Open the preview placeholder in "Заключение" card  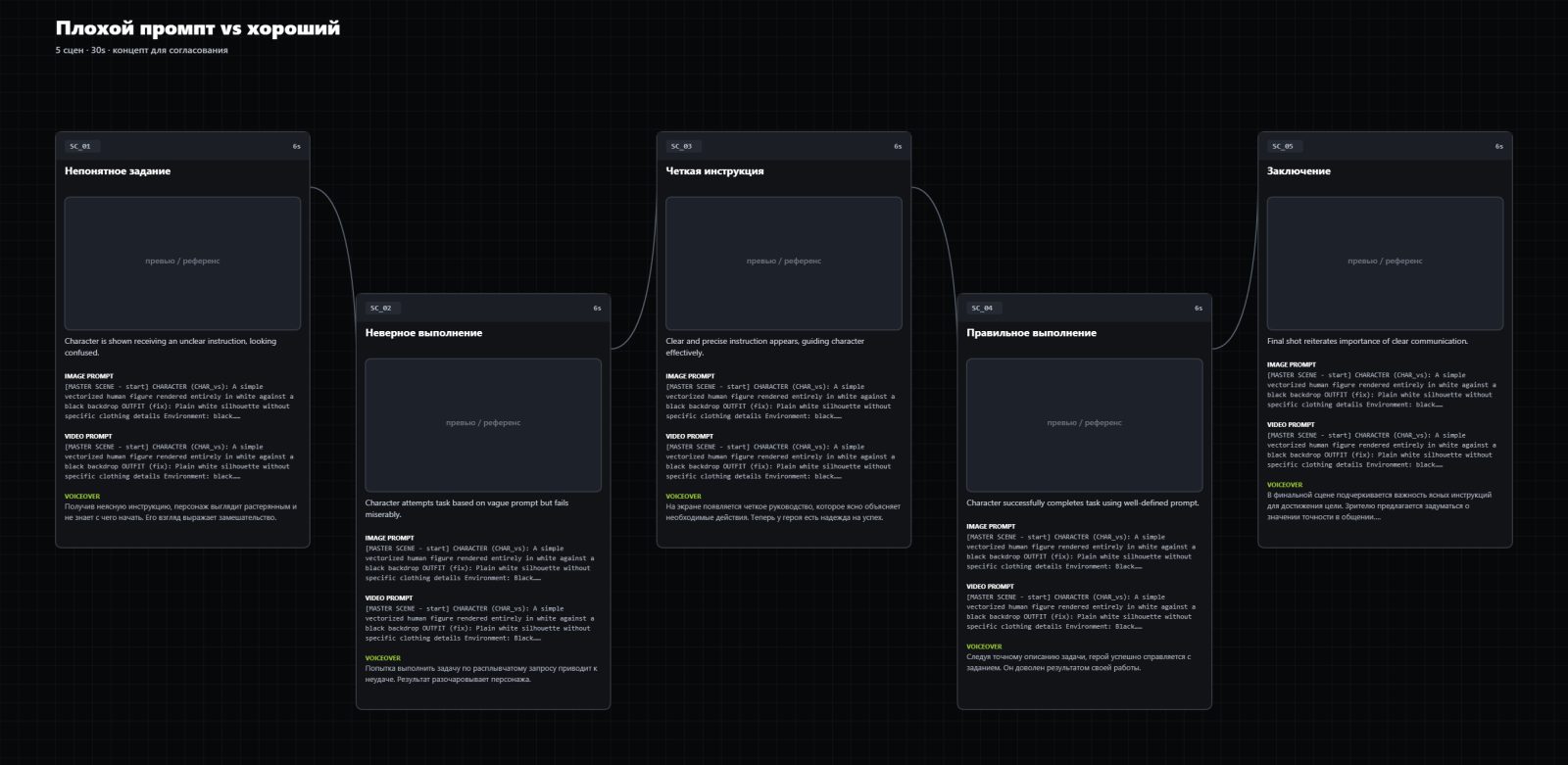point(1386,263)
